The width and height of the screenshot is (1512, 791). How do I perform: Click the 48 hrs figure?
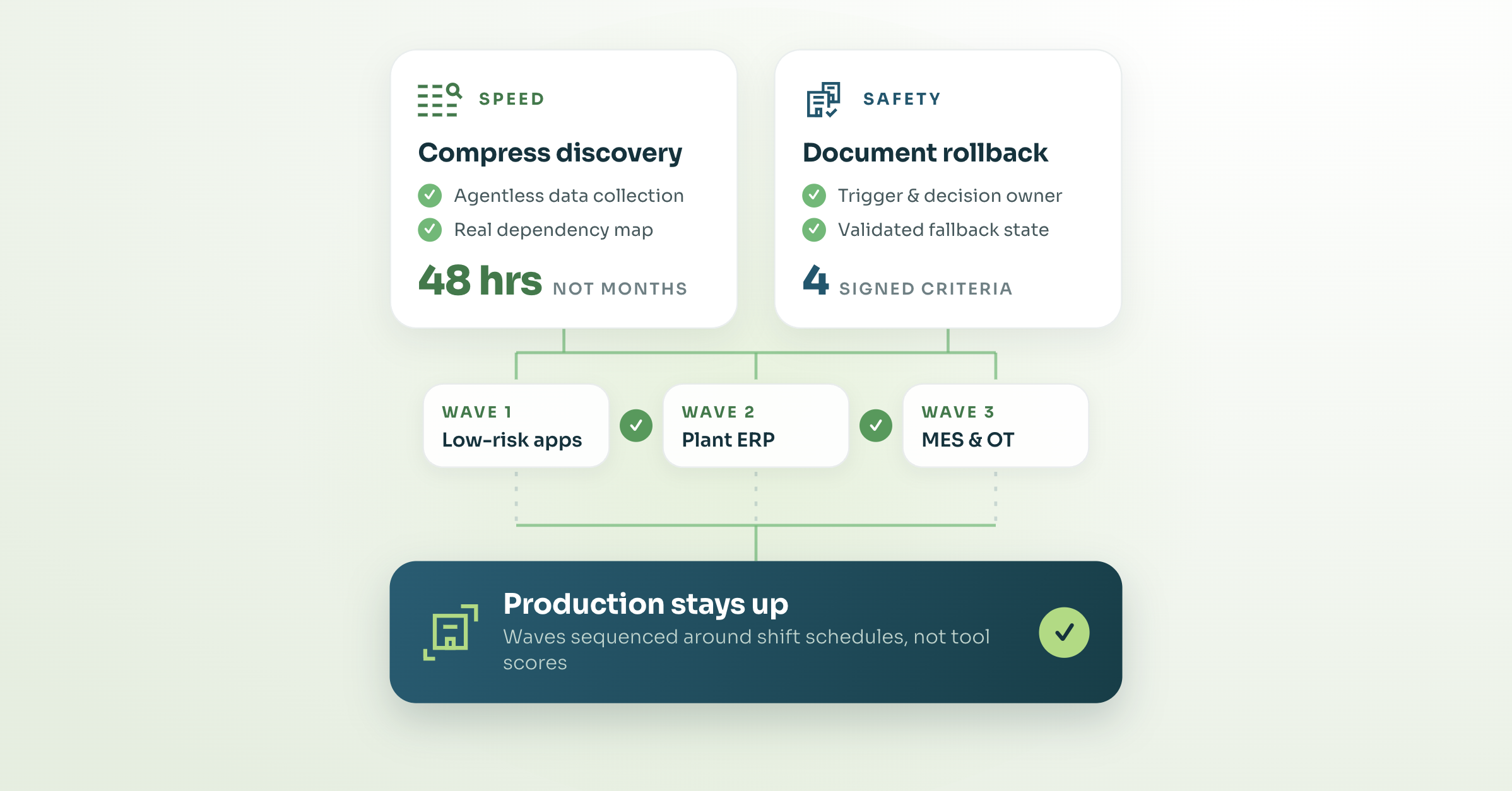480,280
